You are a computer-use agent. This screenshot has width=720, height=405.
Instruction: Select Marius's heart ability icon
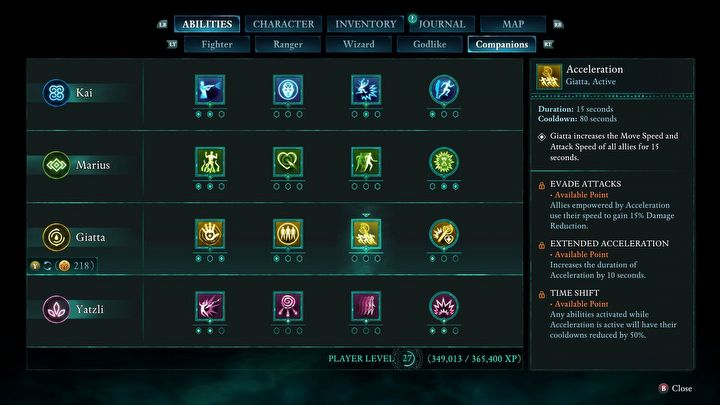tap(288, 162)
